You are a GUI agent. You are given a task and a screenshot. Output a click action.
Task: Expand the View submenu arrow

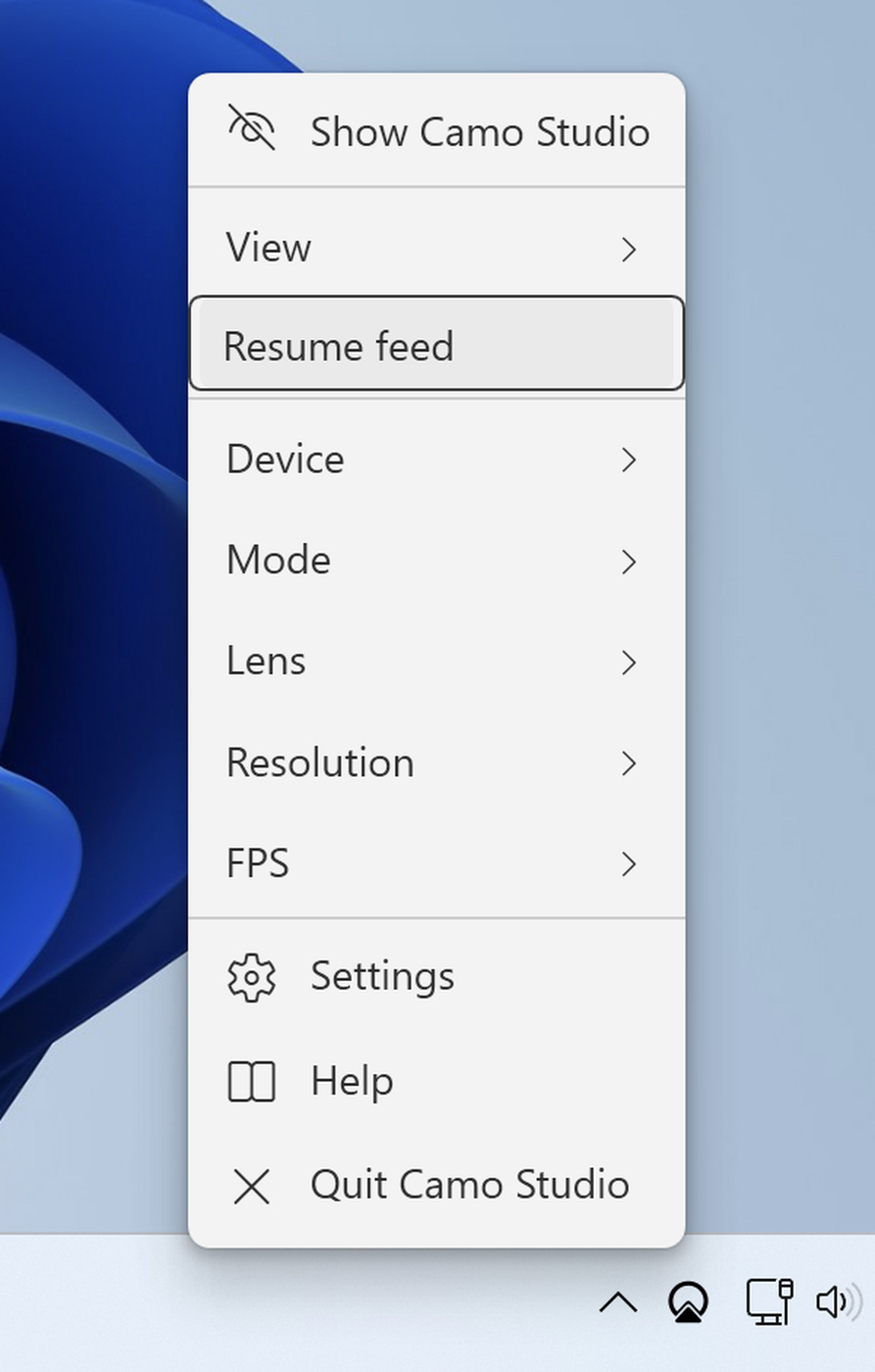pos(629,249)
